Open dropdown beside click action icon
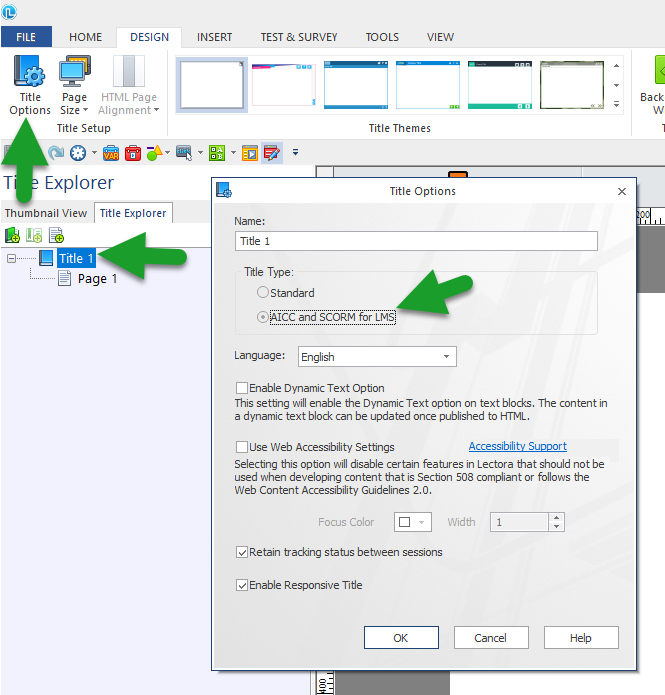 [x=200, y=153]
